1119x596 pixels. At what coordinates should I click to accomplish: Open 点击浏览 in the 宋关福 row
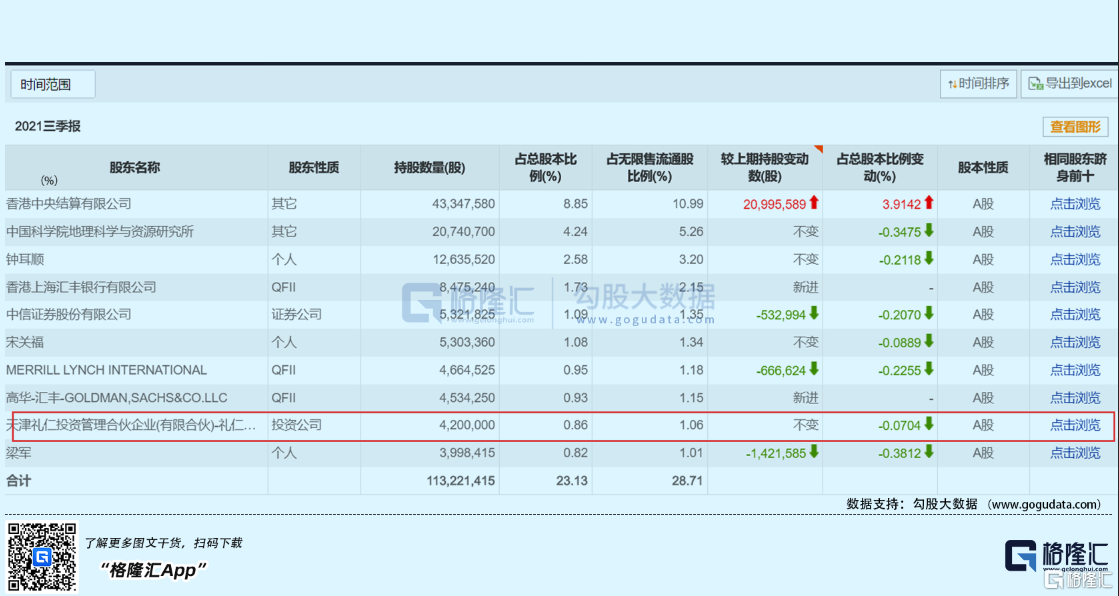pyautogui.click(x=1075, y=343)
